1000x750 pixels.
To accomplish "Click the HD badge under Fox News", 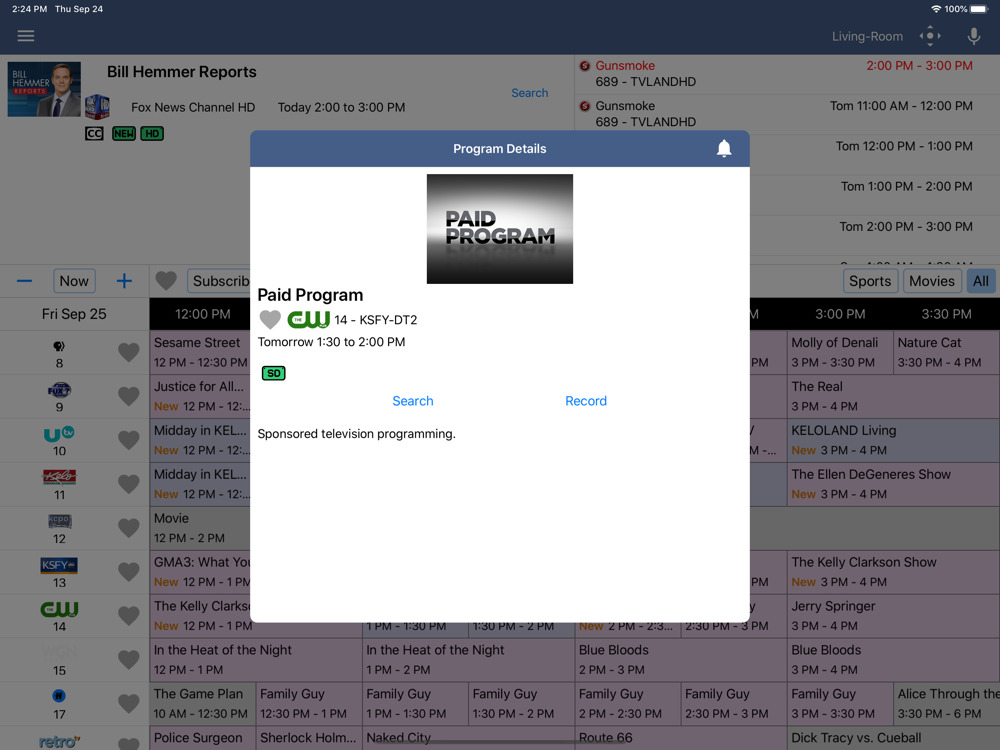I will tap(152, 133).
